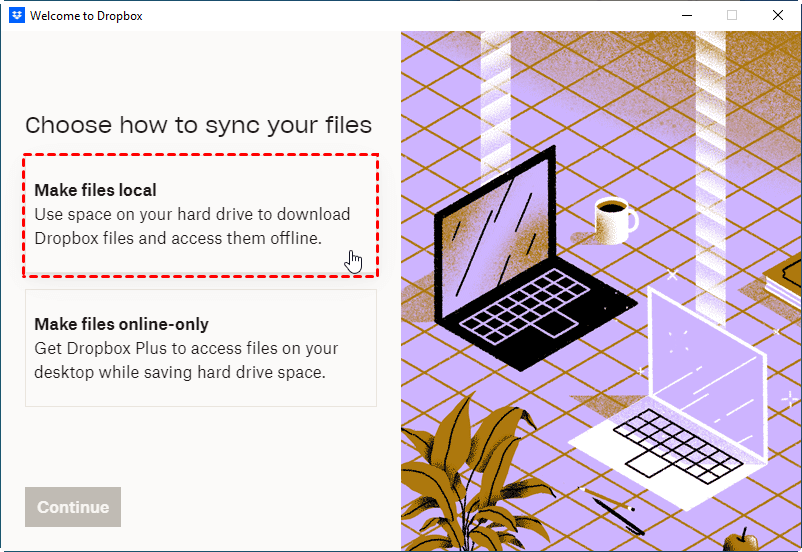This screenshot has height=552, width=802.
Task: Click the Dropbox logo in title bar
Action: [17, 15]
